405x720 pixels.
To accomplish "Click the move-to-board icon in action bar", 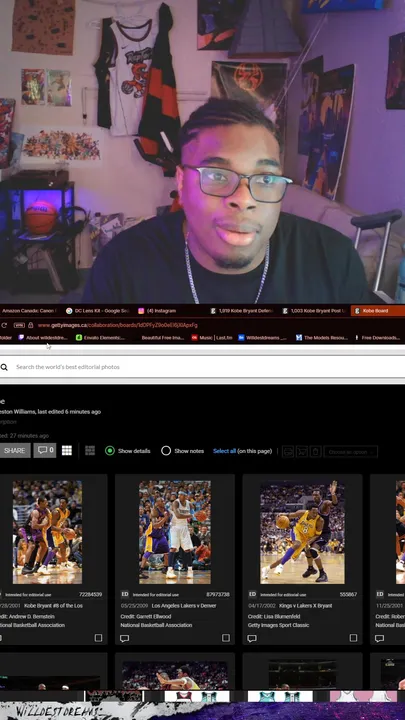I will coord(288,451).
